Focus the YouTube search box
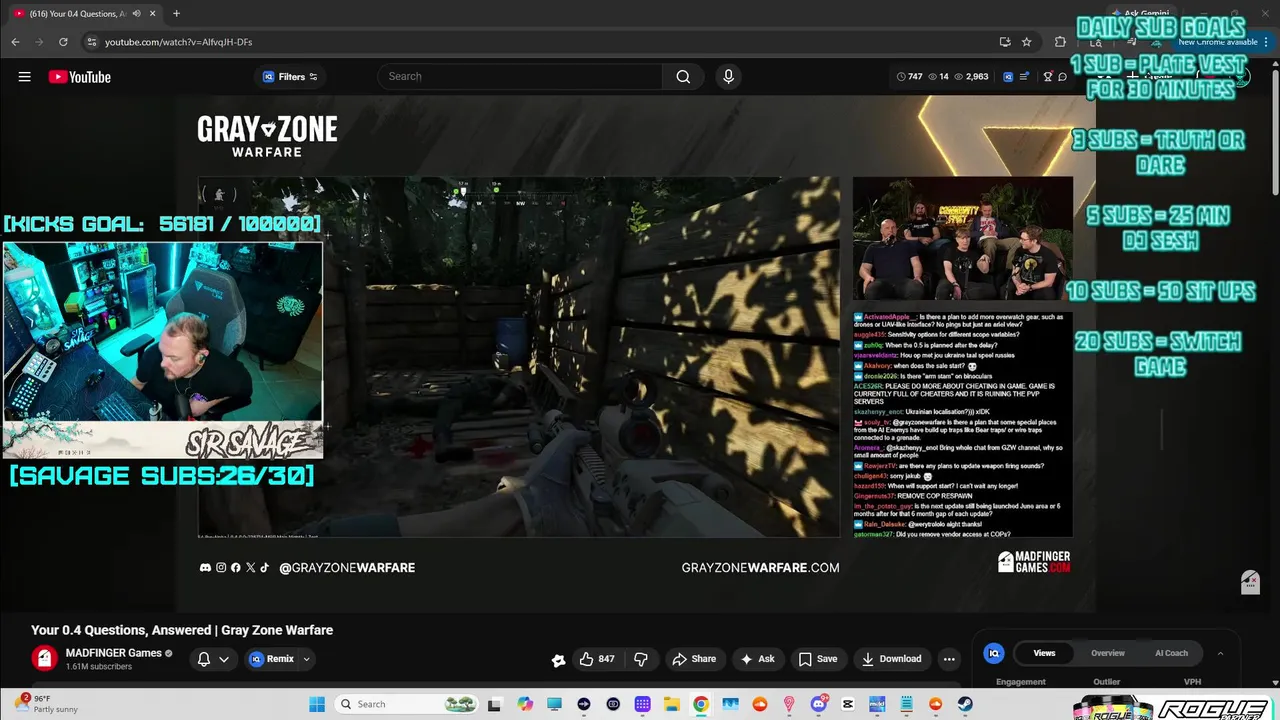This screenshot has width=1280, height=720. pyautogui.click(x=520, y=77)
